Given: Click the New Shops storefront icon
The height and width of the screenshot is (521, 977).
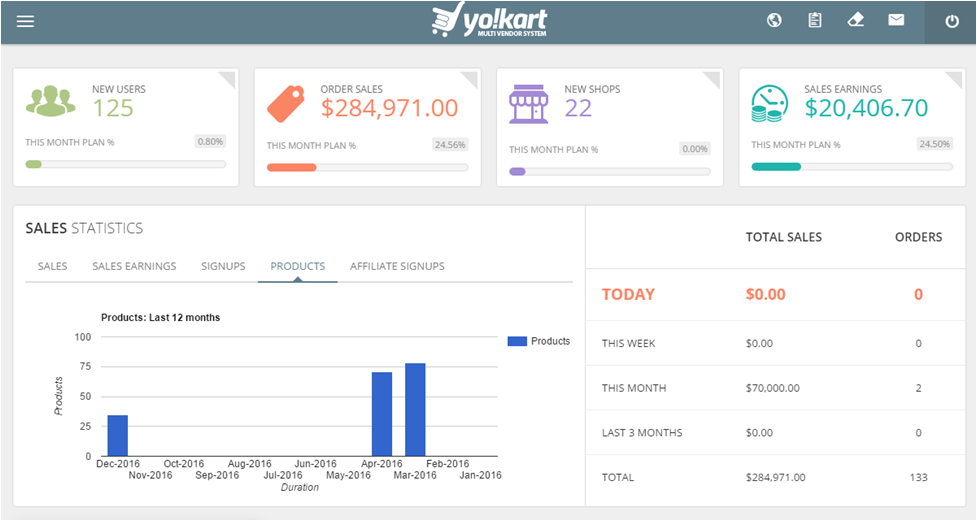Looking at the screenshot, I should [529, 104].
